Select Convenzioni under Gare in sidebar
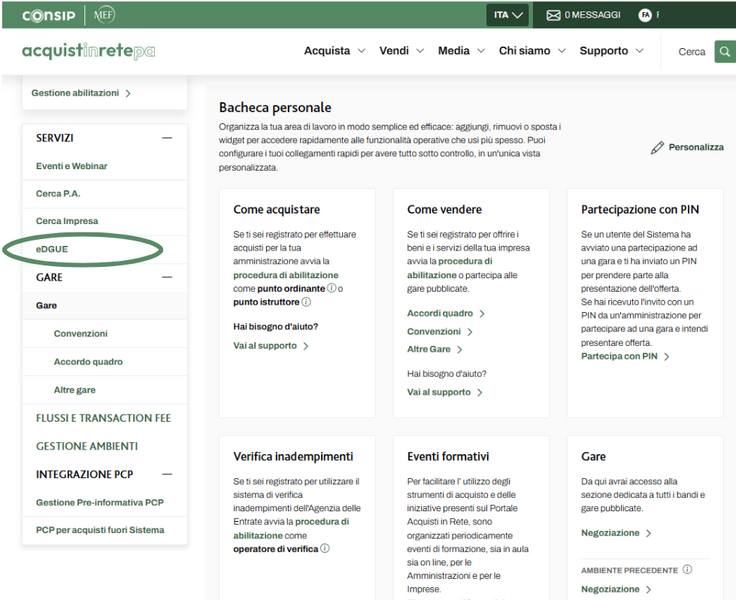Image resolution: width=736 pixels, height=600 pixels. click(81, 334)
